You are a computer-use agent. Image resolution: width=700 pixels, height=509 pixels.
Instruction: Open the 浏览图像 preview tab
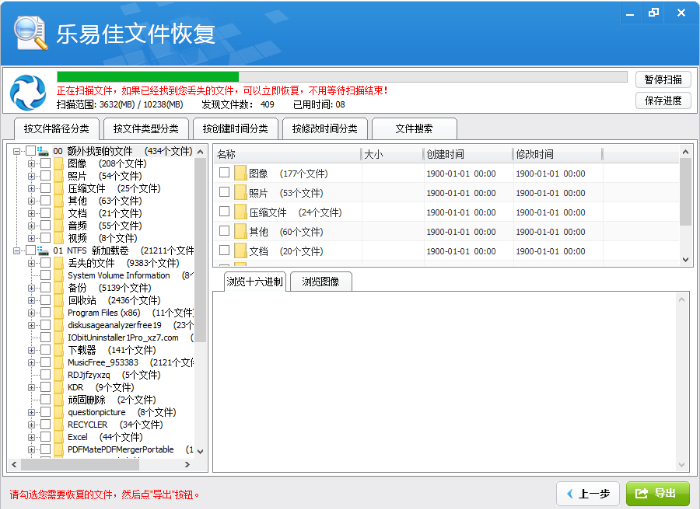pyautogui.click(x=320, y=282)
